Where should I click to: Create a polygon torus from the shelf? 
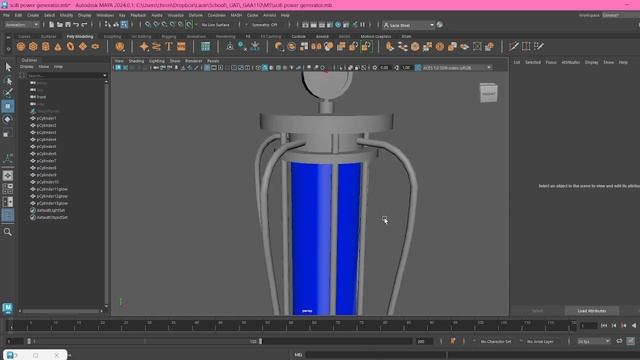coord(71,47)
